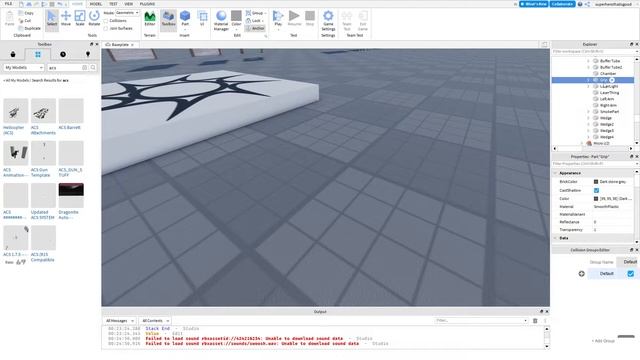640x360 pixels.
Task: Click the Anchor button
Action: point(255,28)
